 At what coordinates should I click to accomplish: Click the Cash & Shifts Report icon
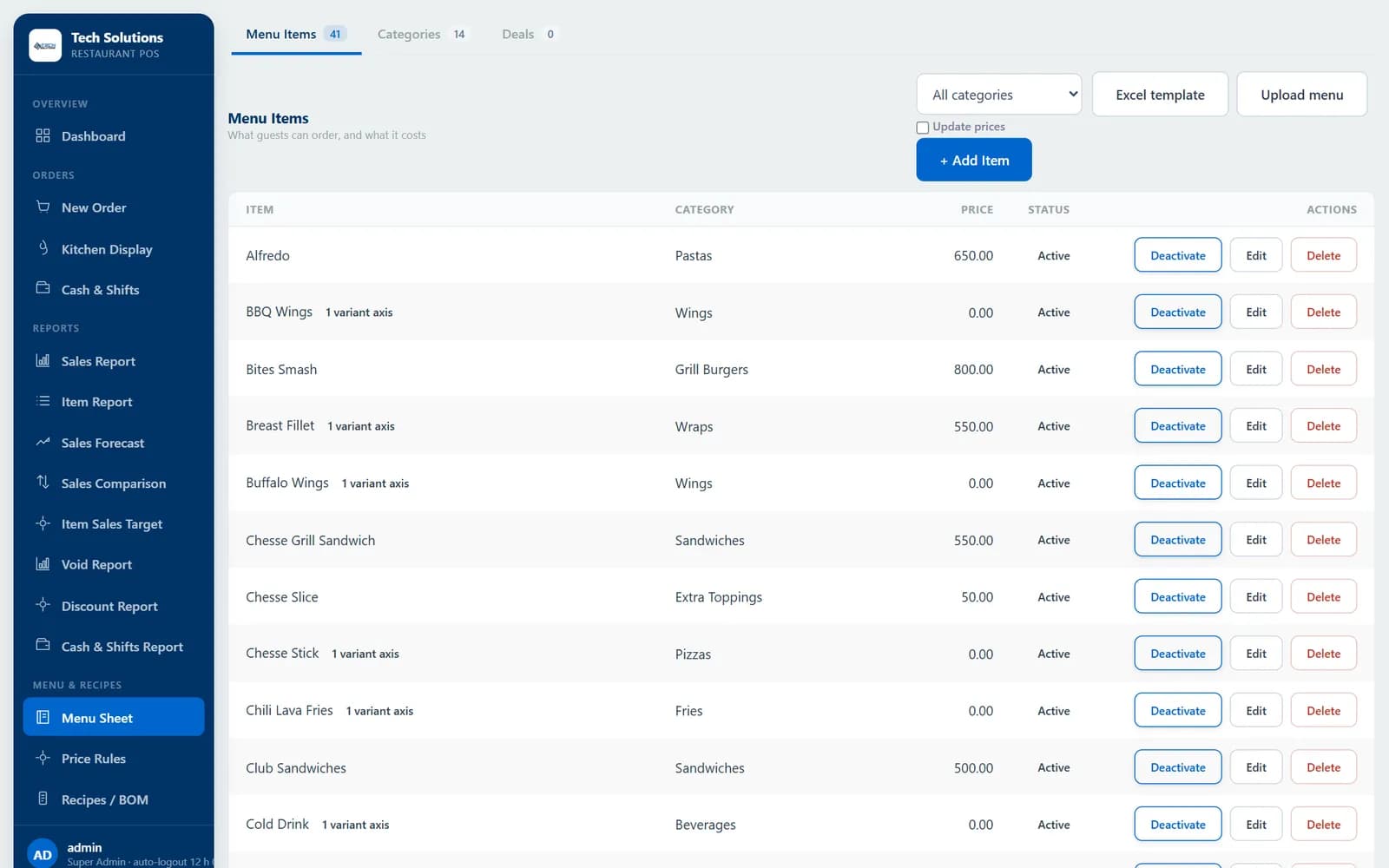[43, 645]
